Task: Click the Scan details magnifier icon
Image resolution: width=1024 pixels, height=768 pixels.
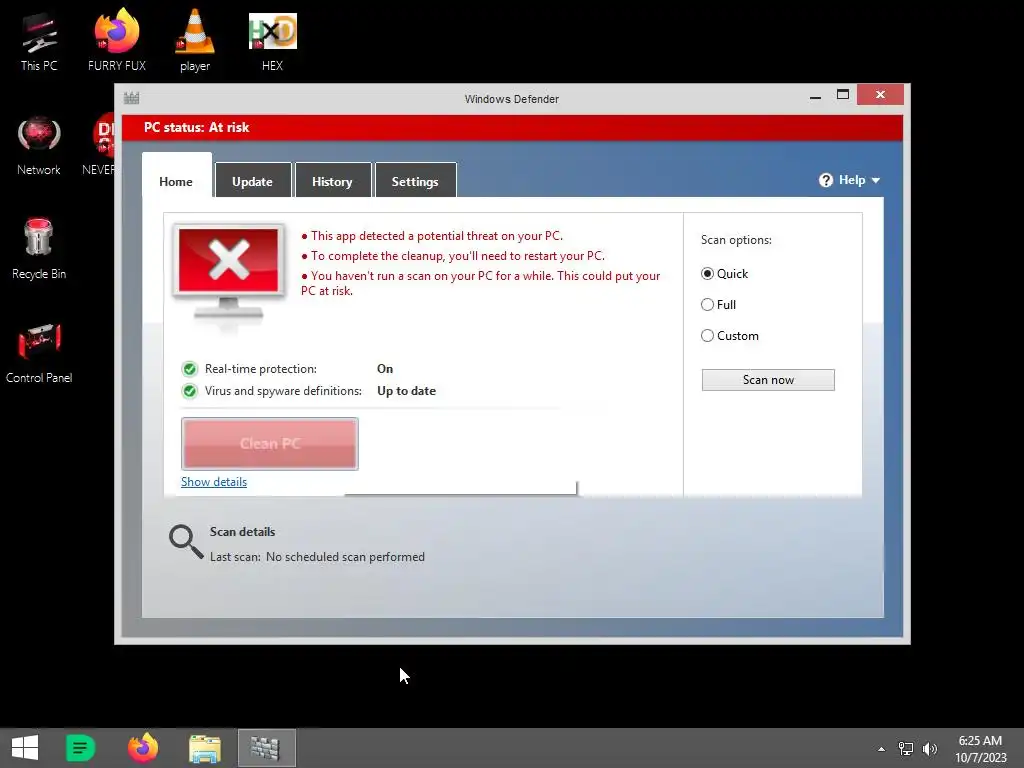Action: (186, 542)
